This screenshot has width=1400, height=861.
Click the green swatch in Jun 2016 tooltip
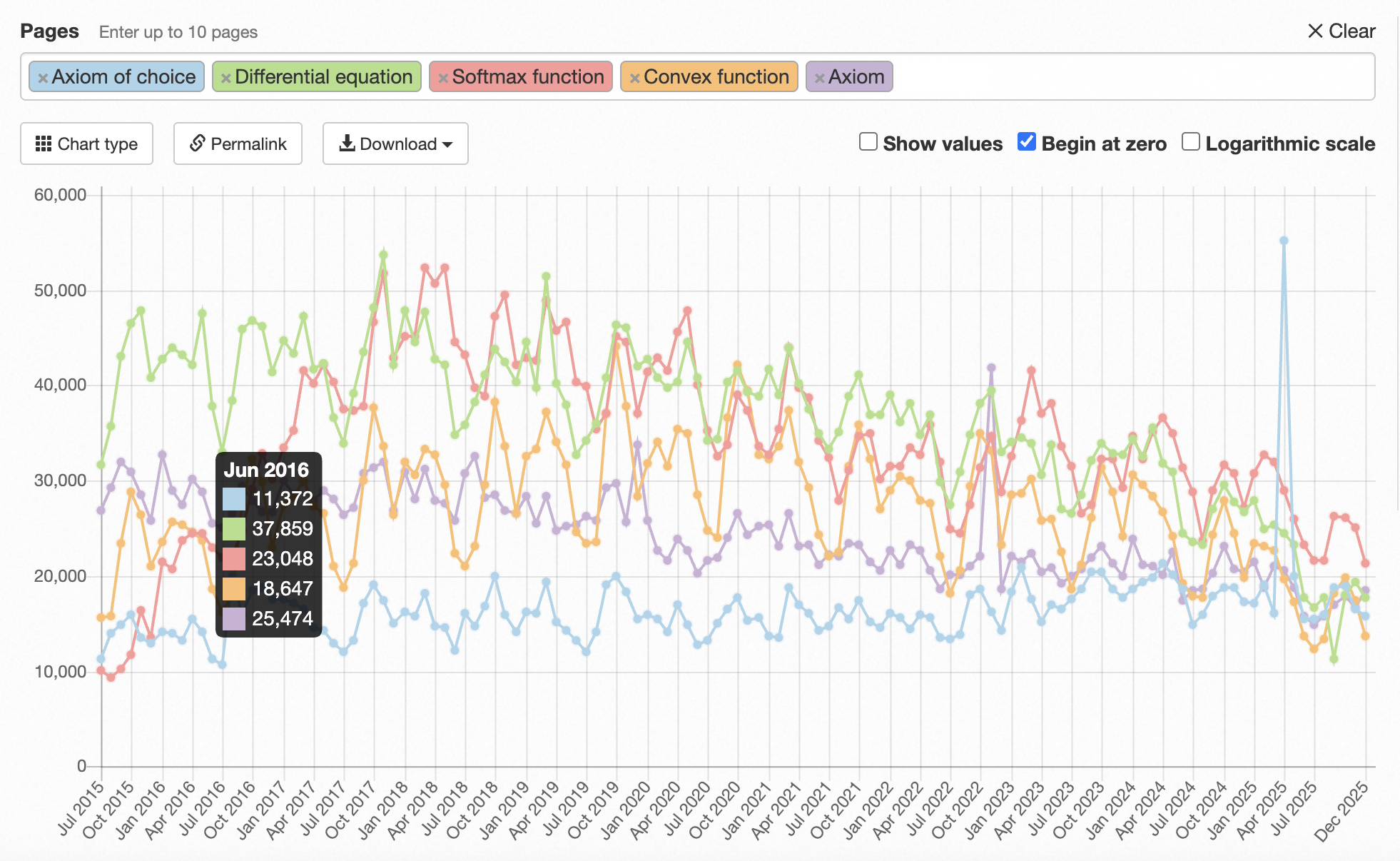(234, 528)
